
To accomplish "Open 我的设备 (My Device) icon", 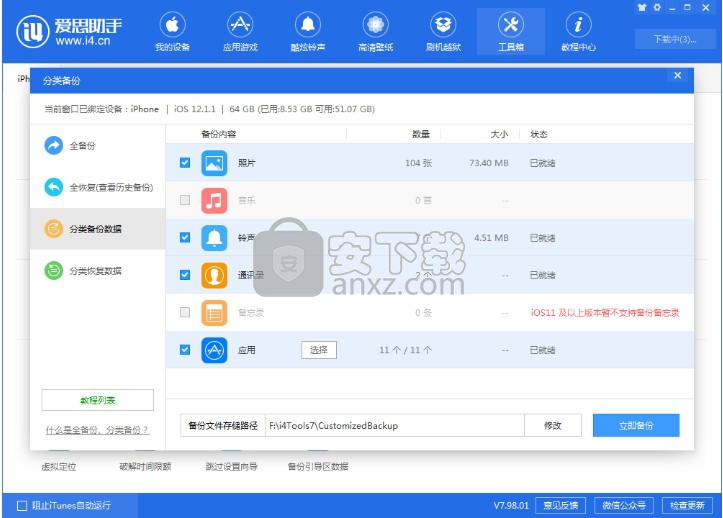I will point(172,25).
